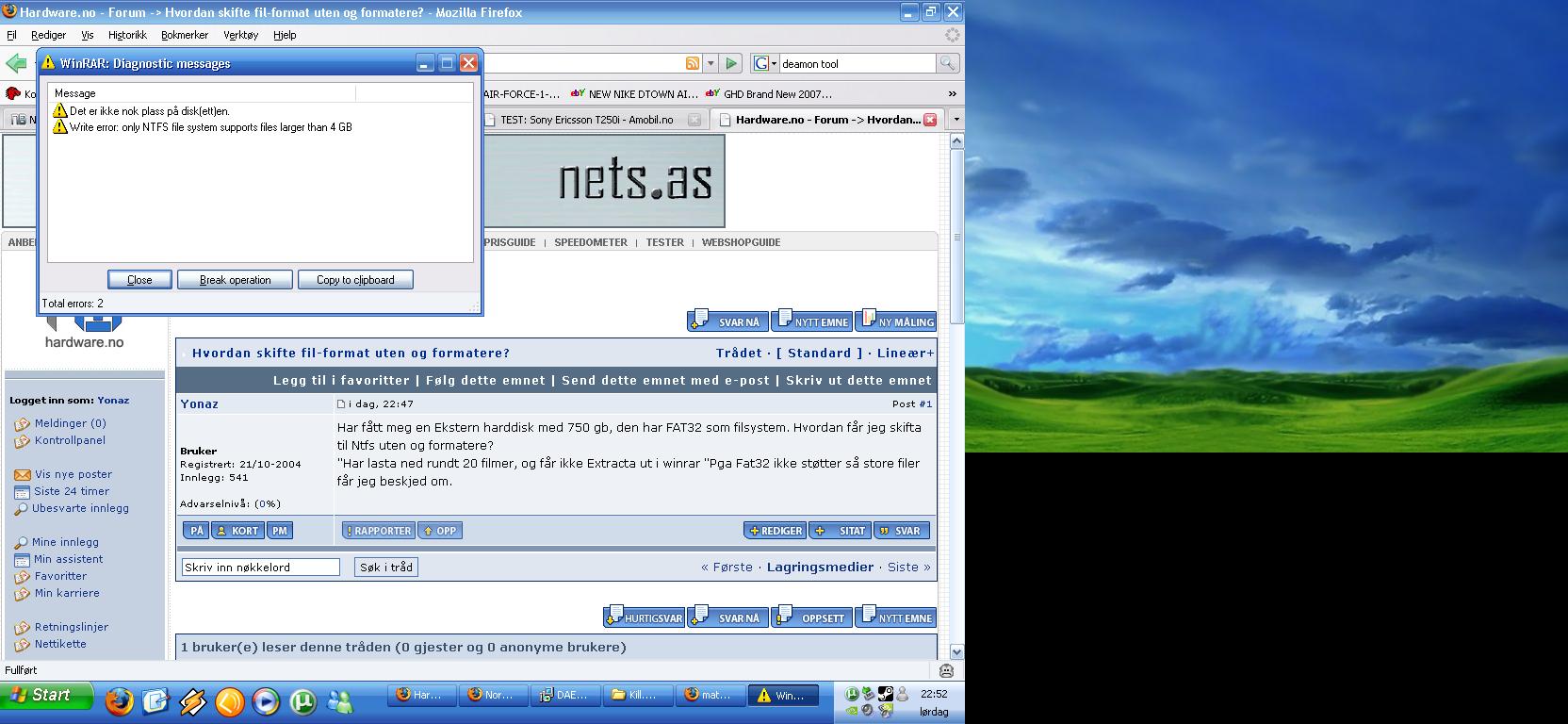The width and height of the screenshot is (1568, 724).
Task: Click the icon beside Retningslinjer
Action: 23,628
